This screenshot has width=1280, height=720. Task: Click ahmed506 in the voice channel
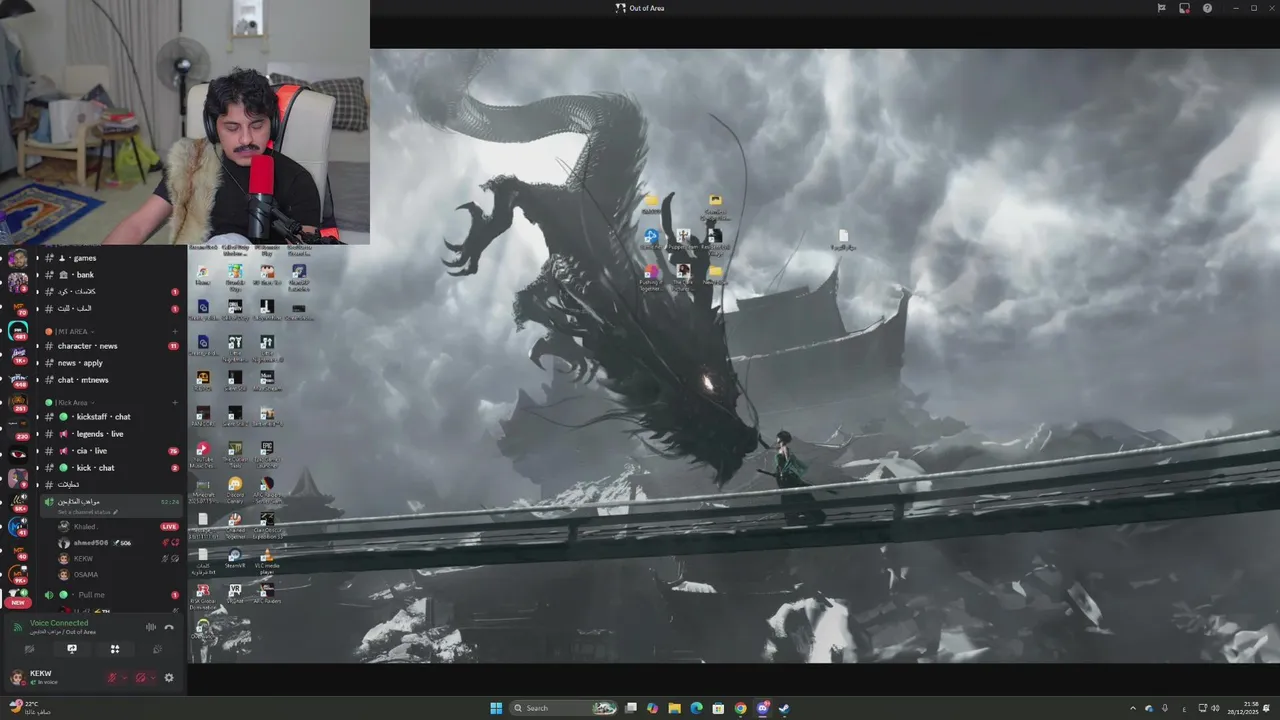click(118, 543)
